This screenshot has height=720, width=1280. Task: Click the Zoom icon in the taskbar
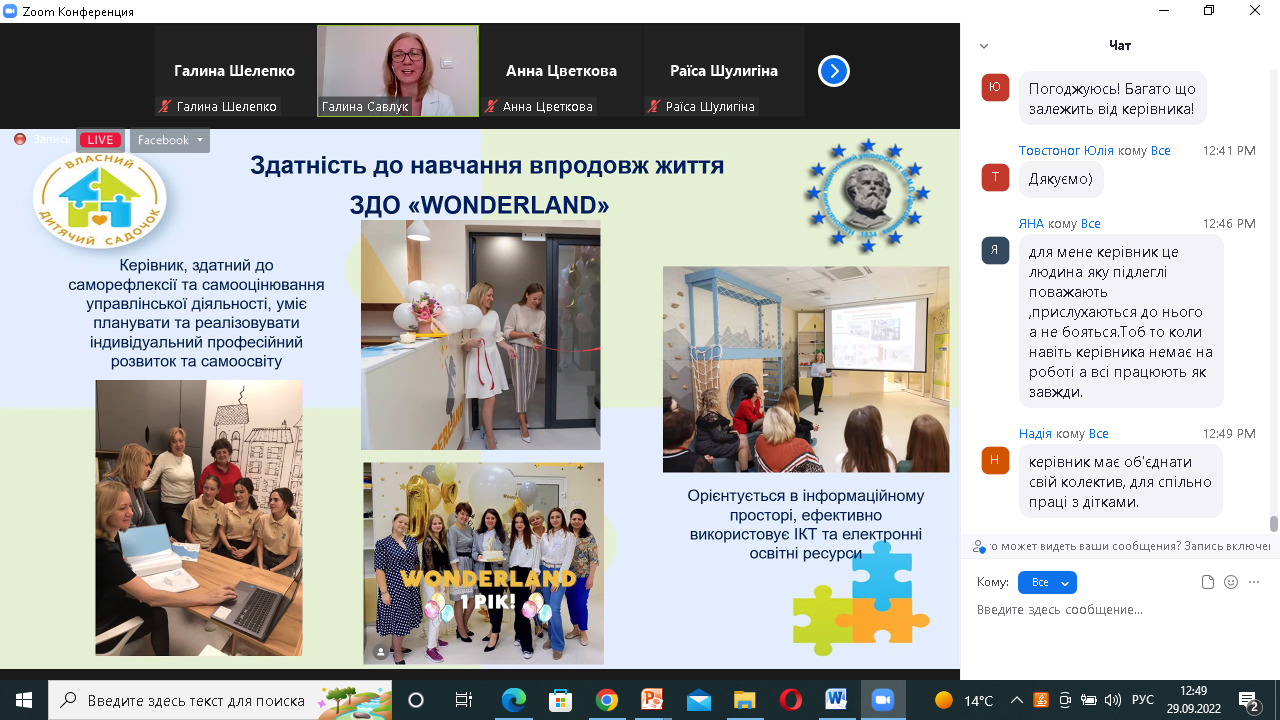click(x=882, y=700)
